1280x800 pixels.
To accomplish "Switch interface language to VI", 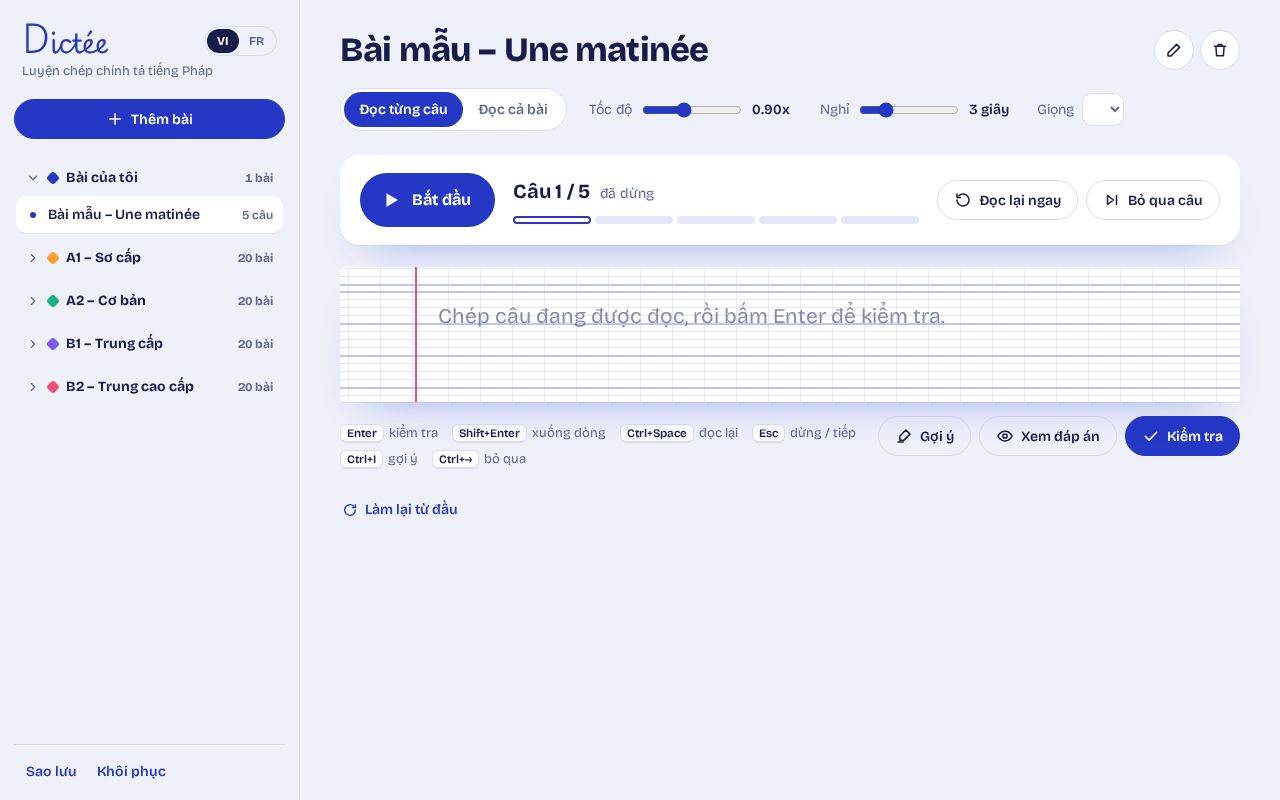I will (223, 41).
